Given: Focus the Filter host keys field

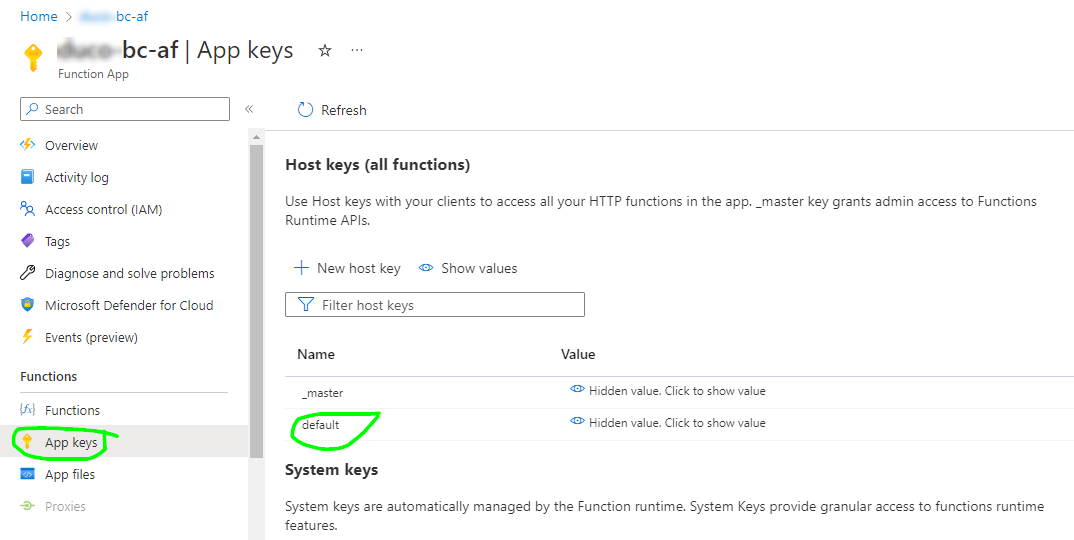Looking at the screenshot, I should [x=435, y=305].
